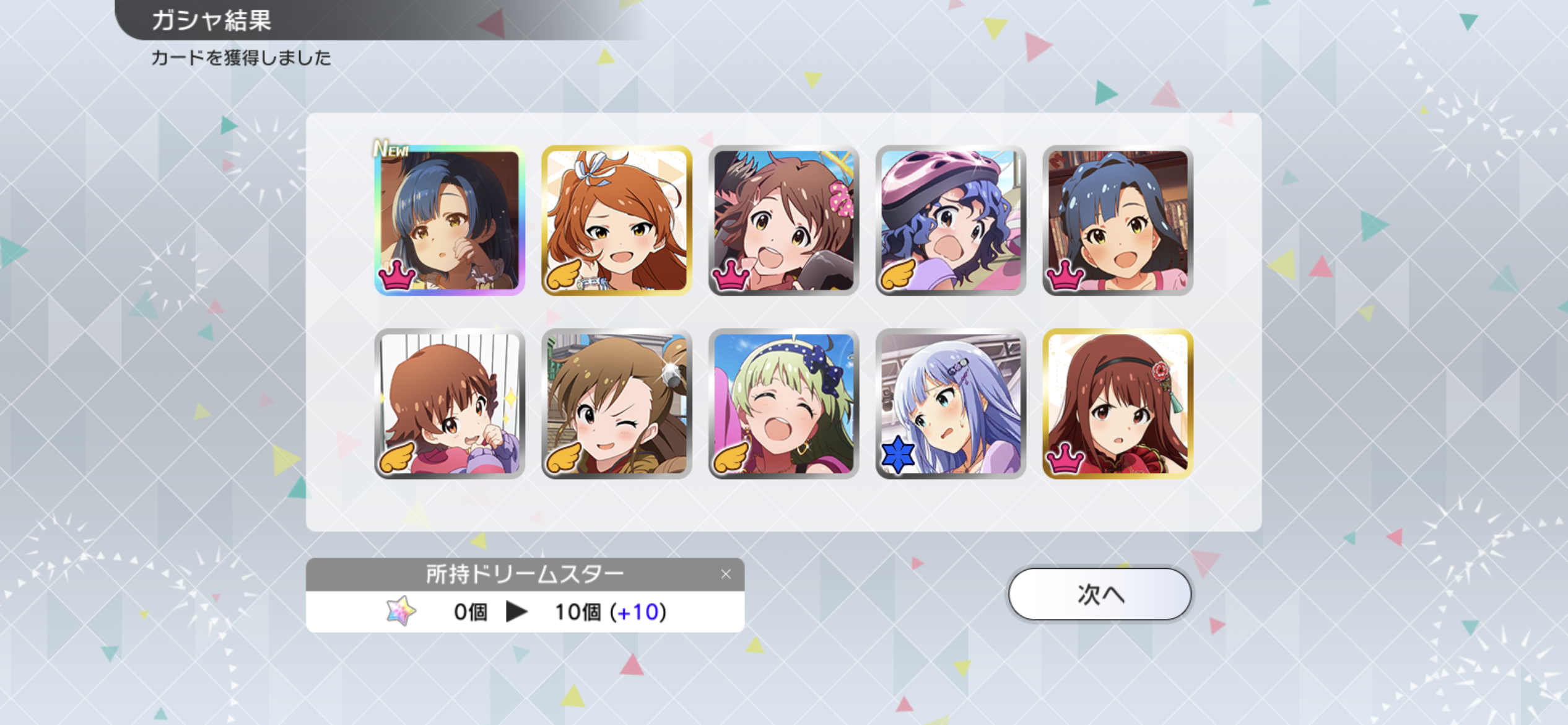
Task: Select the short brown-haired girl in pink scarf
Action: point(450,403)
